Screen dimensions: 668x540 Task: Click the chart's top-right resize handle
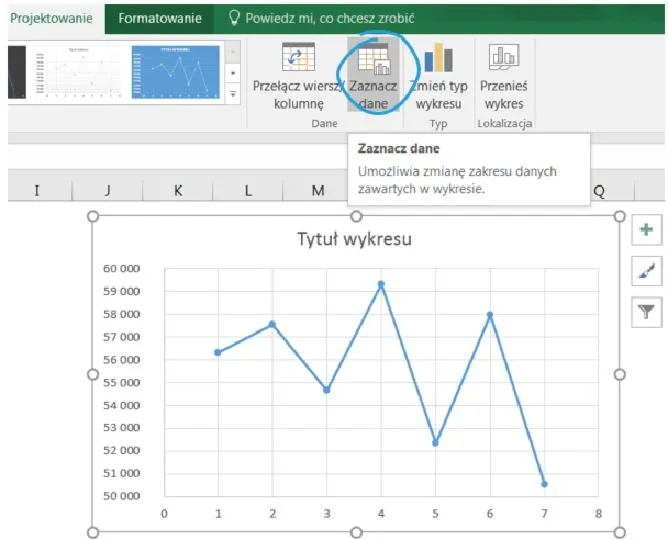point(620,216)
